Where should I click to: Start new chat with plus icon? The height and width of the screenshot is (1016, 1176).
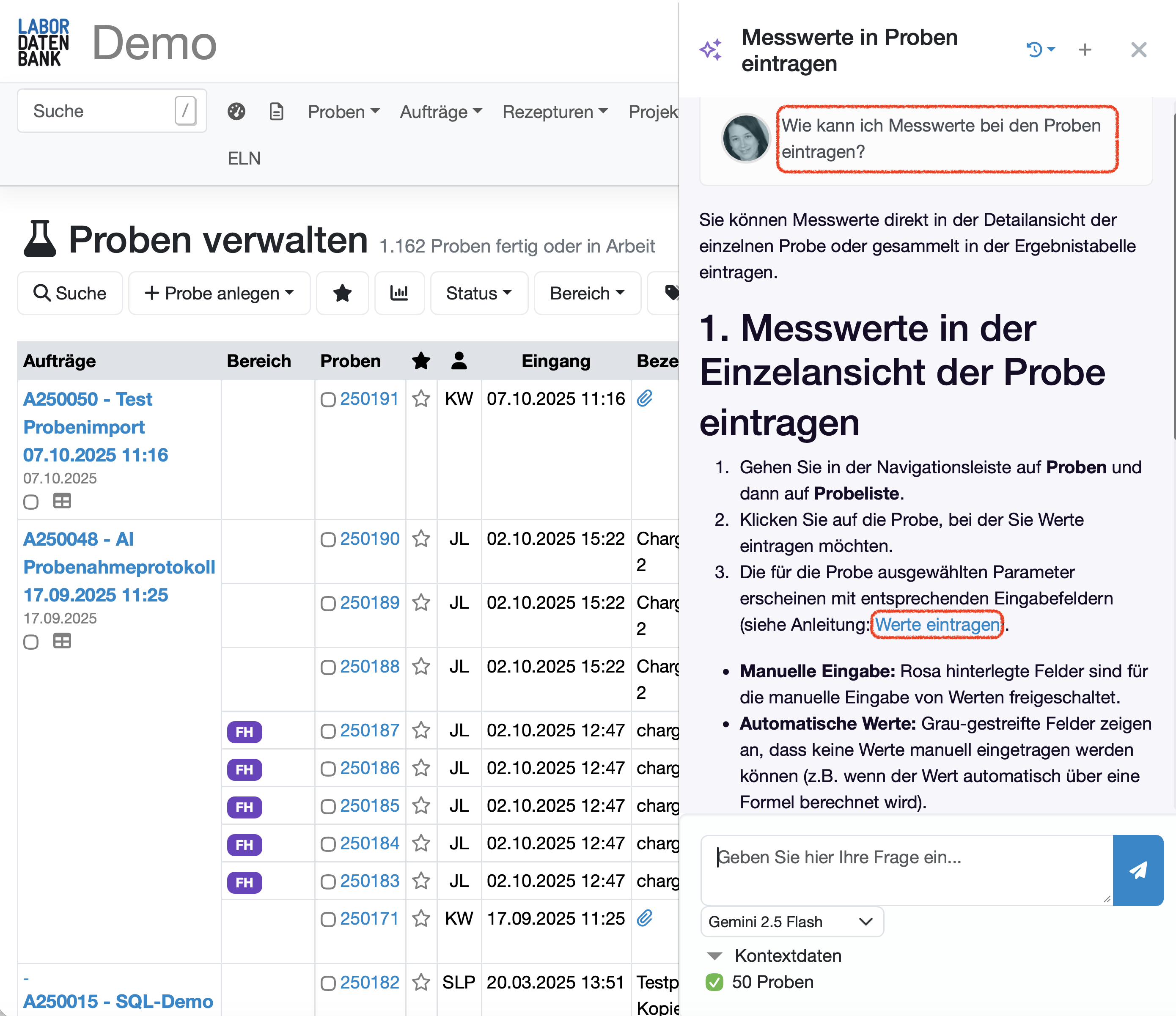(1085, 50)
